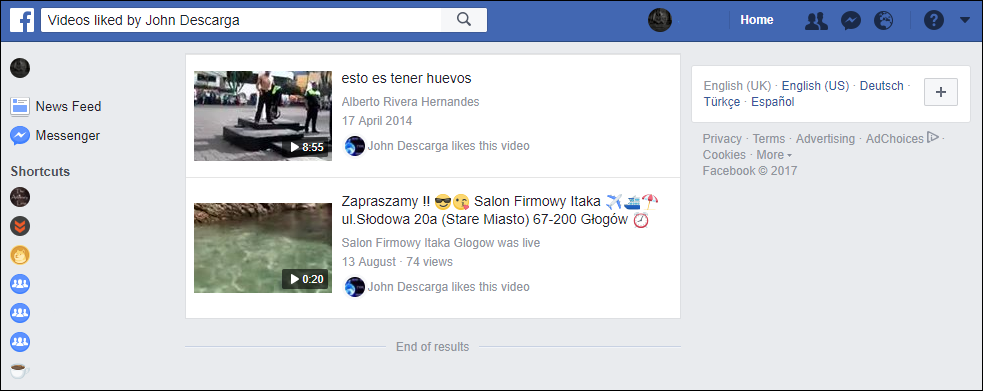Click the '17 April 2014' date
Screen dimensions: 983x391
coord(377,120)
